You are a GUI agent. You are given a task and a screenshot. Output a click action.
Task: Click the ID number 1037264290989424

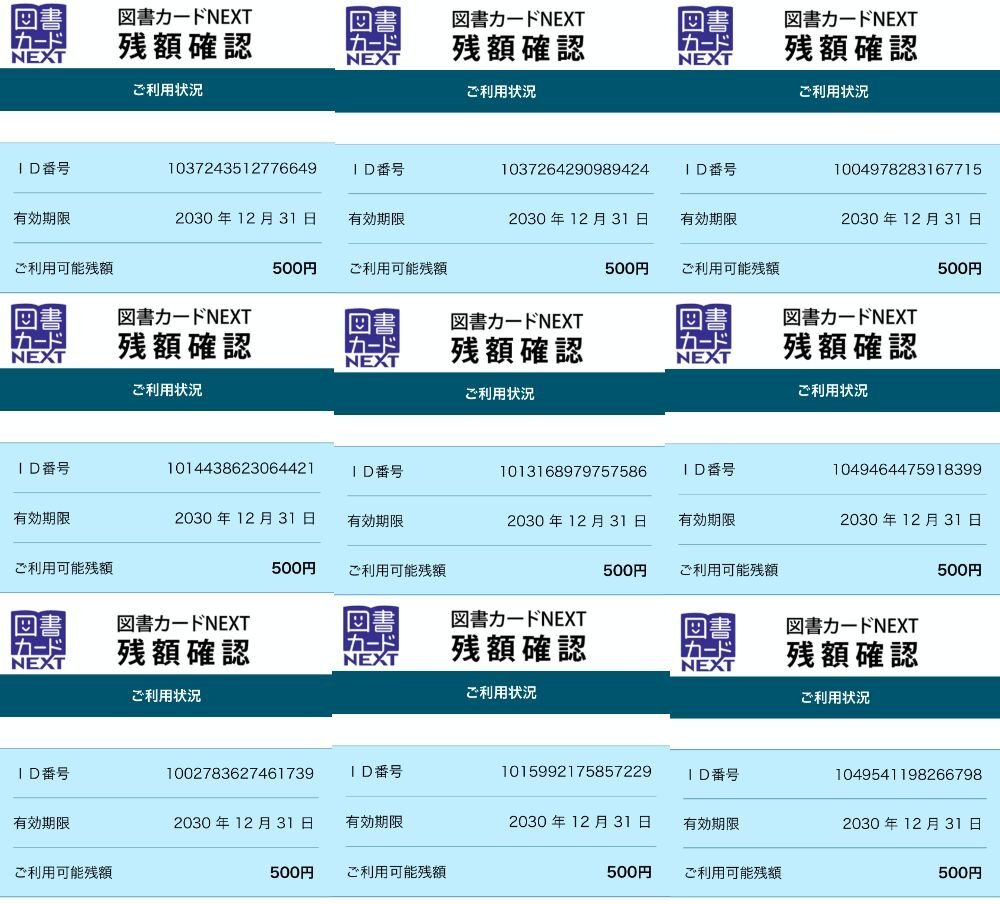coord(575,170)
